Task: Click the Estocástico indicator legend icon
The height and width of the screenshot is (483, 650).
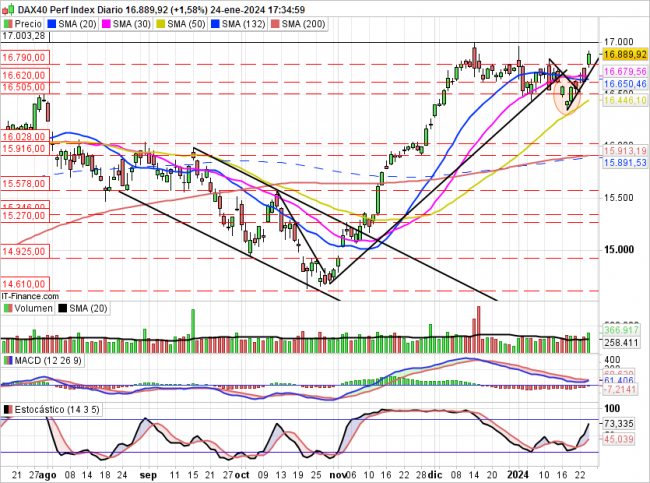Action: pyautogui.click(x=9, y=410)
